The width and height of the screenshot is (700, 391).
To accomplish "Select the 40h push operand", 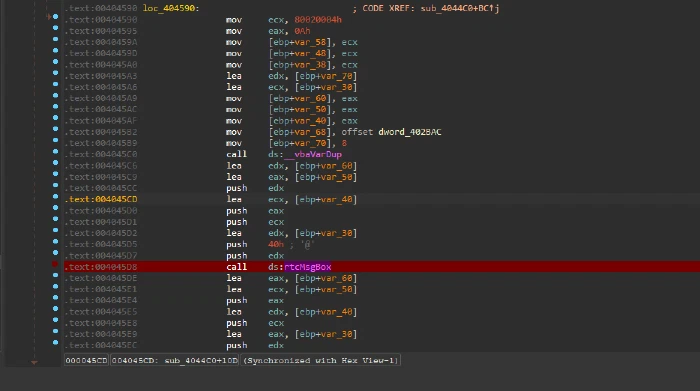I will [275, 244].
